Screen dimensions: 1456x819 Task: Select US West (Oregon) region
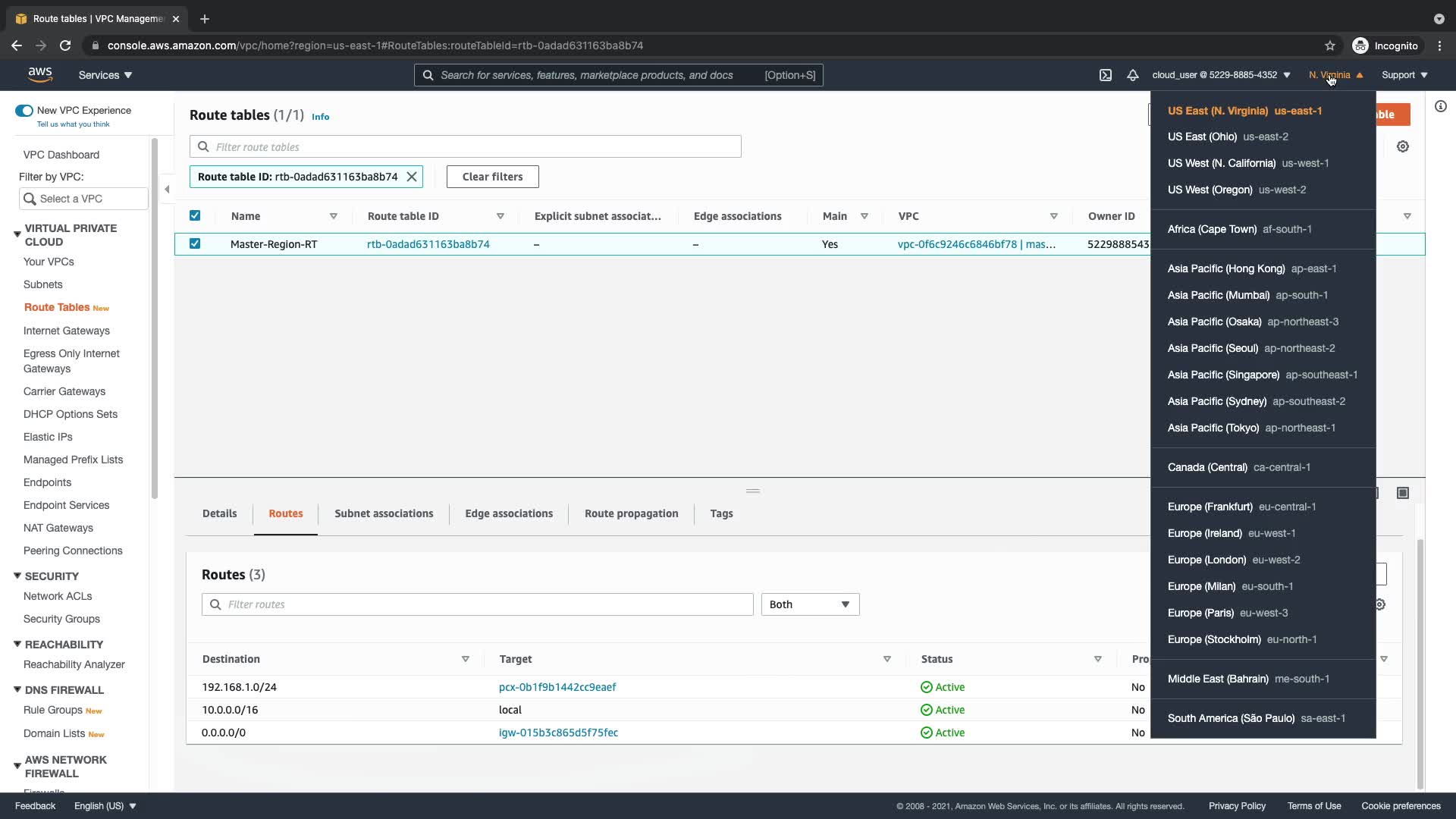(x=1236, y=190)
